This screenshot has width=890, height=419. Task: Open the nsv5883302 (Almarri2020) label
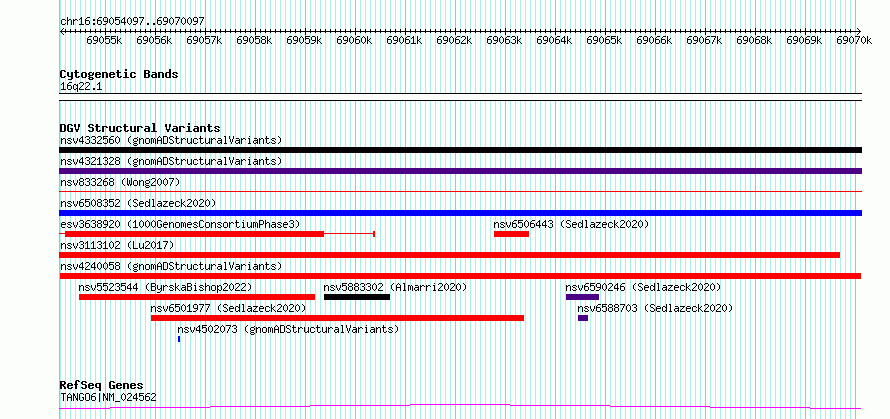click(x=395, y=287)
